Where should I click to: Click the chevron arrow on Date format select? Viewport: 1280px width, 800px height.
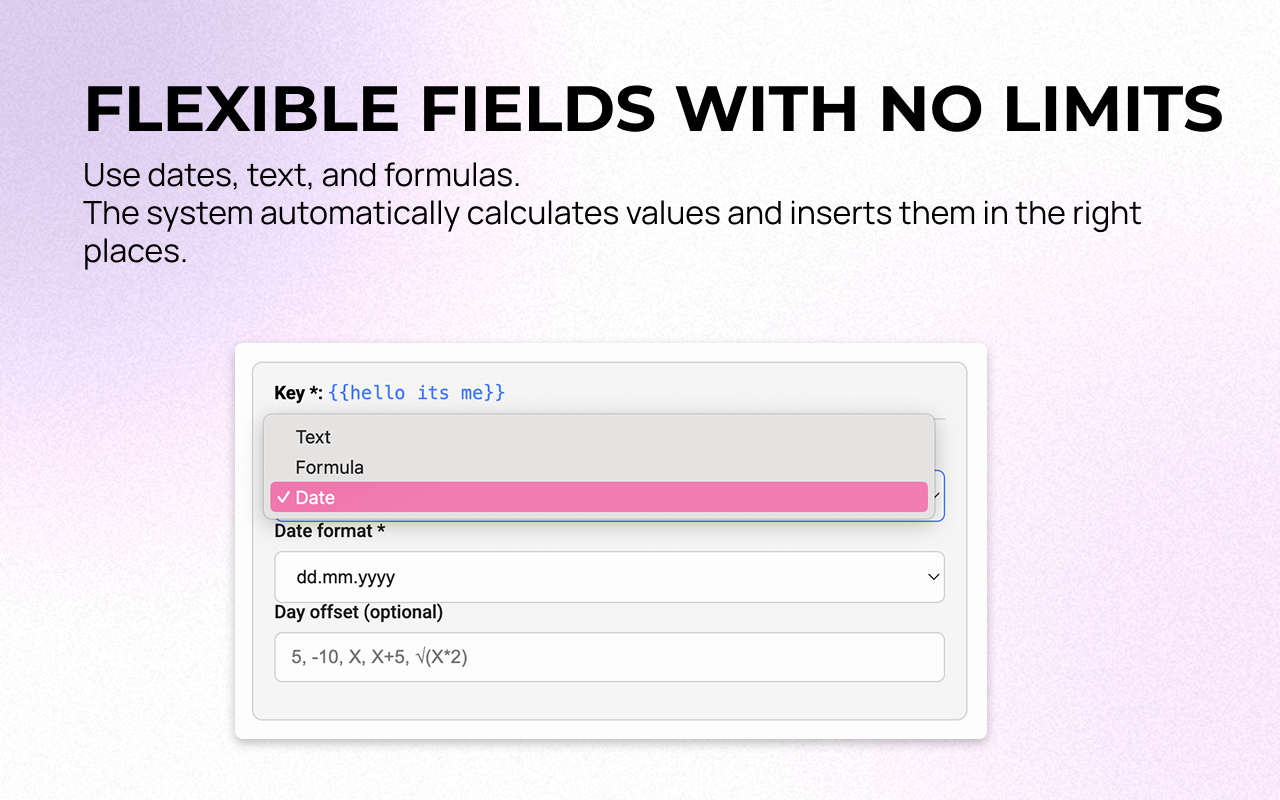coord(934,577)
